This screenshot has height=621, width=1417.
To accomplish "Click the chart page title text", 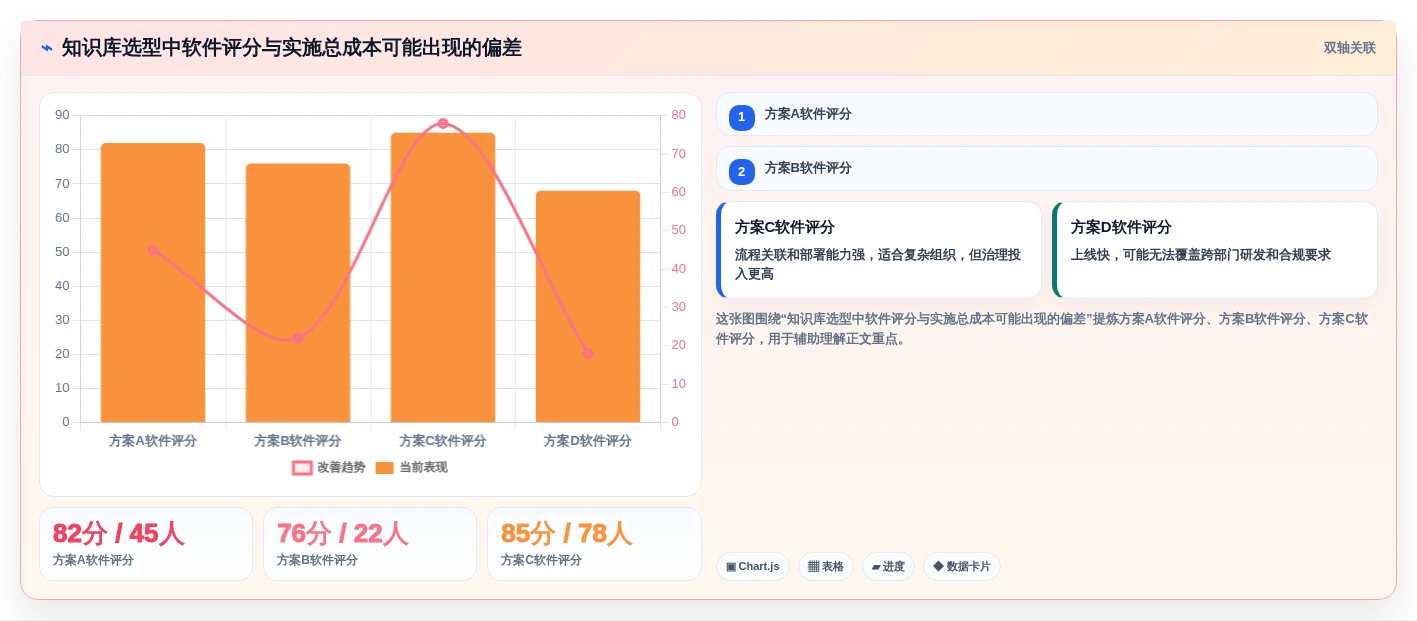I will [x=292, y=48].
